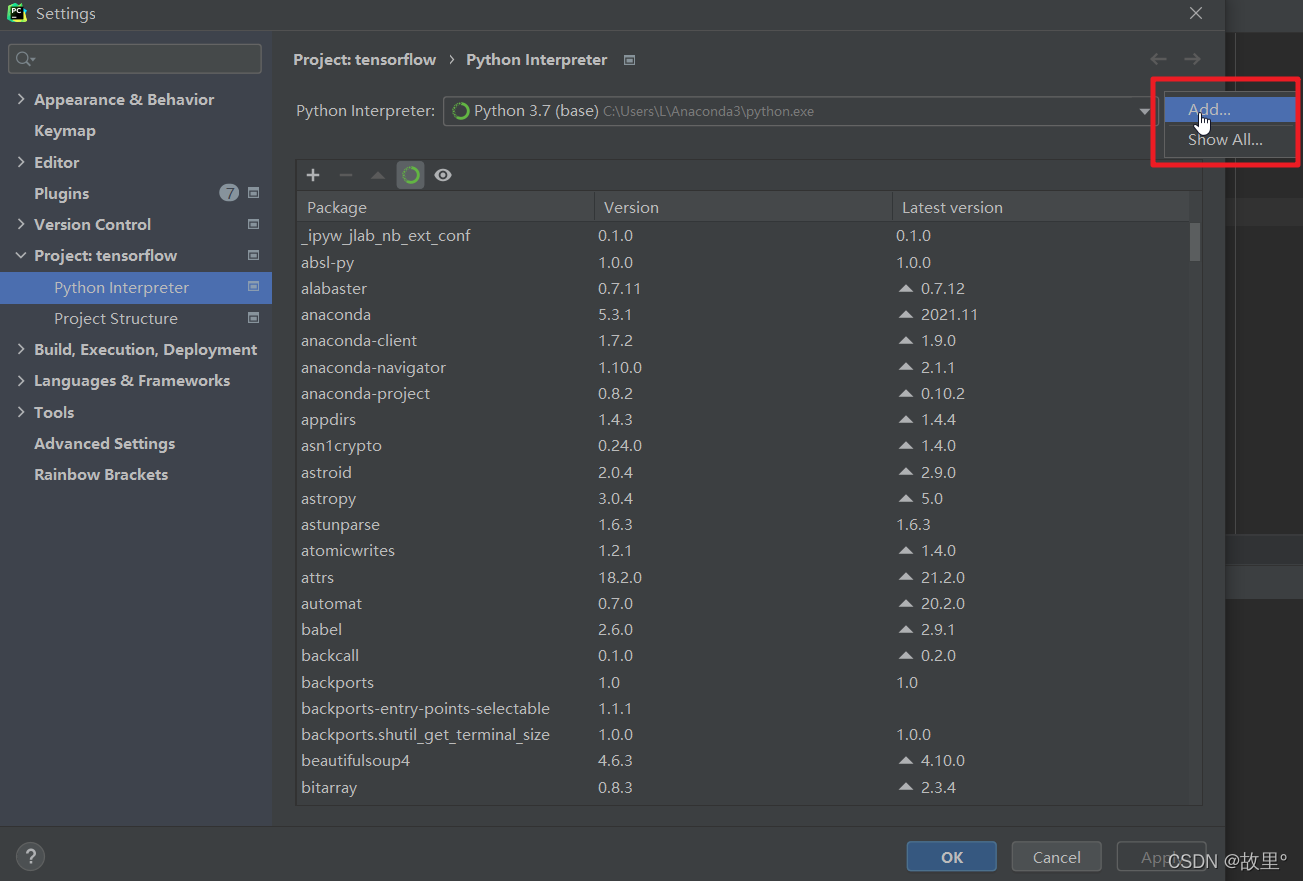Open the Python 3.7 (base) interpreter combo box
This screenshot has height=881, width=1303.
click(800, 111)
